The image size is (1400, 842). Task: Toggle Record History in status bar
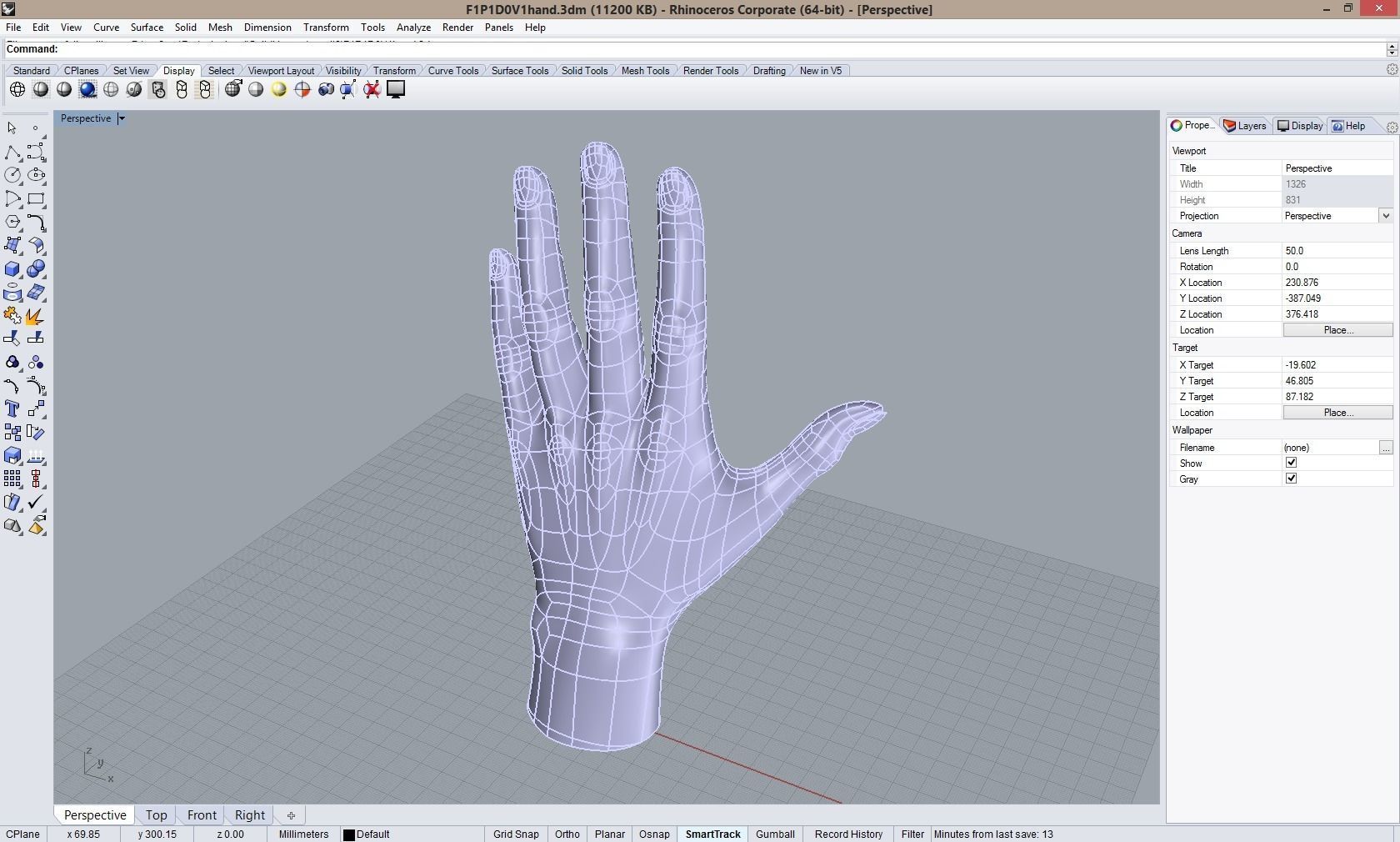[x=848, y=834]
